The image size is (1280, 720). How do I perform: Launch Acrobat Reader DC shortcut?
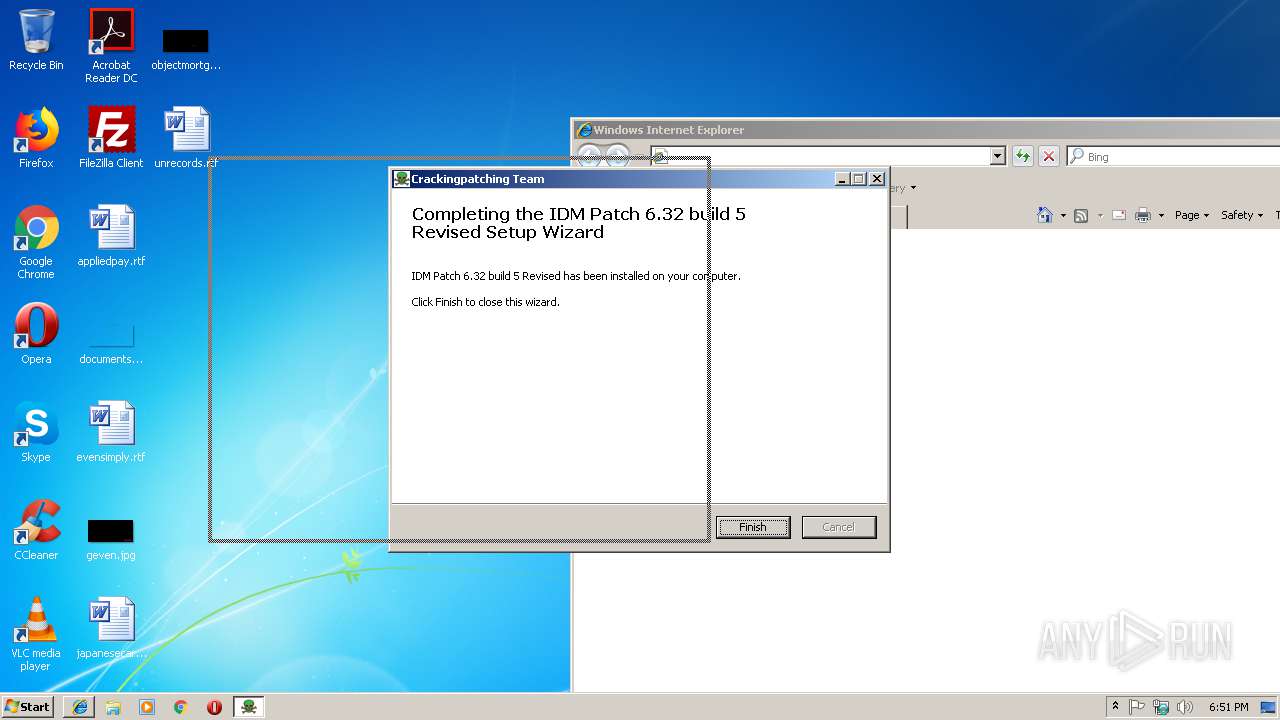click(111, 46)
